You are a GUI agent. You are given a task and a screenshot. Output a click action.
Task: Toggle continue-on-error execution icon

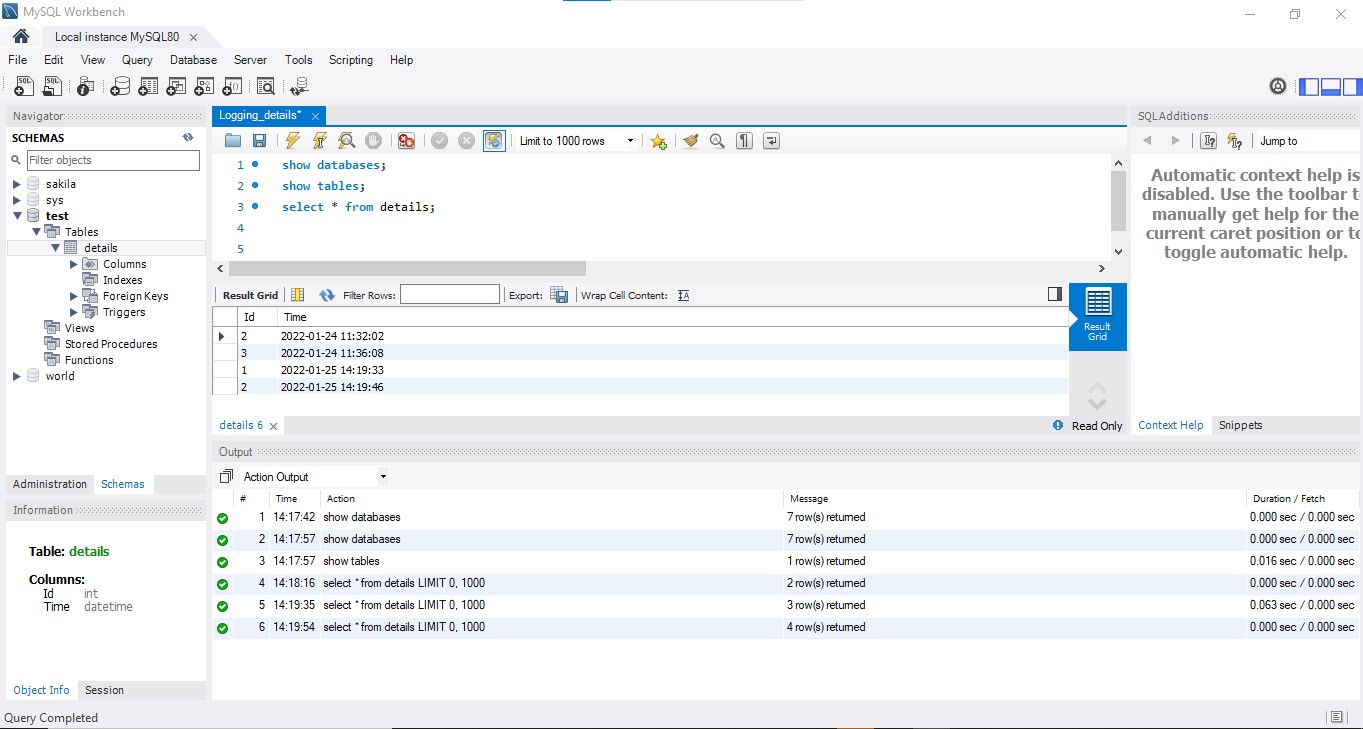tap(406, 141)
